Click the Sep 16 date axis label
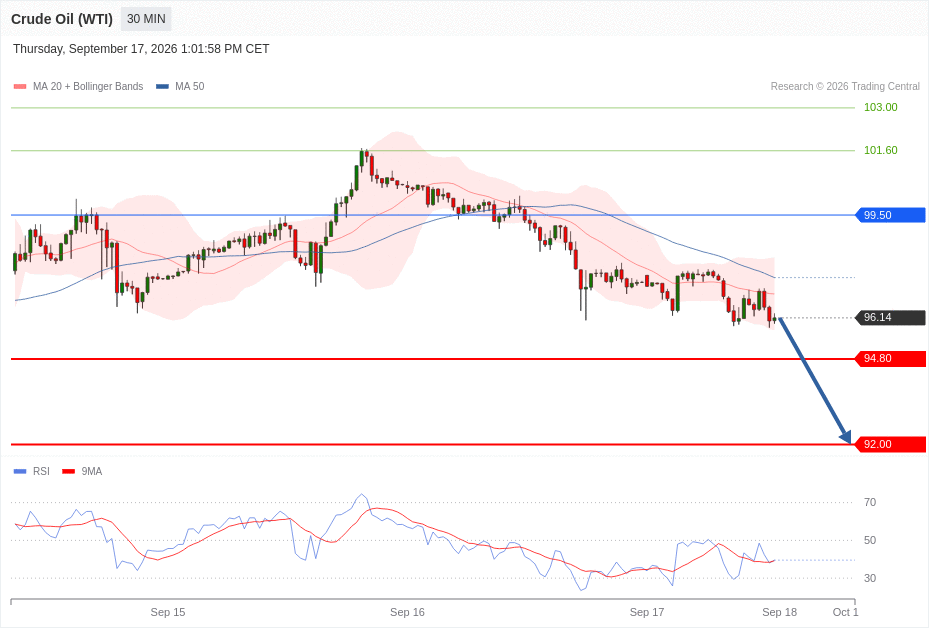The image size is (929, 629). coord(407,612)
